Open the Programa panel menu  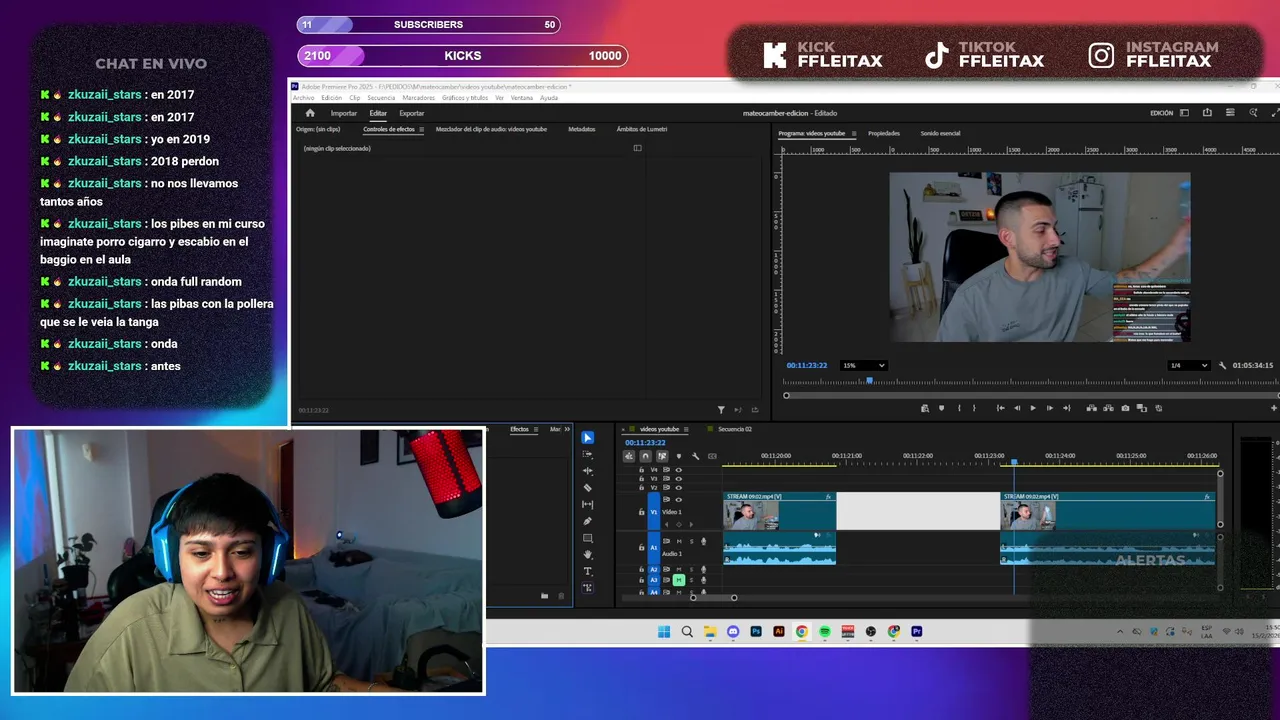[x=853, y=133]
